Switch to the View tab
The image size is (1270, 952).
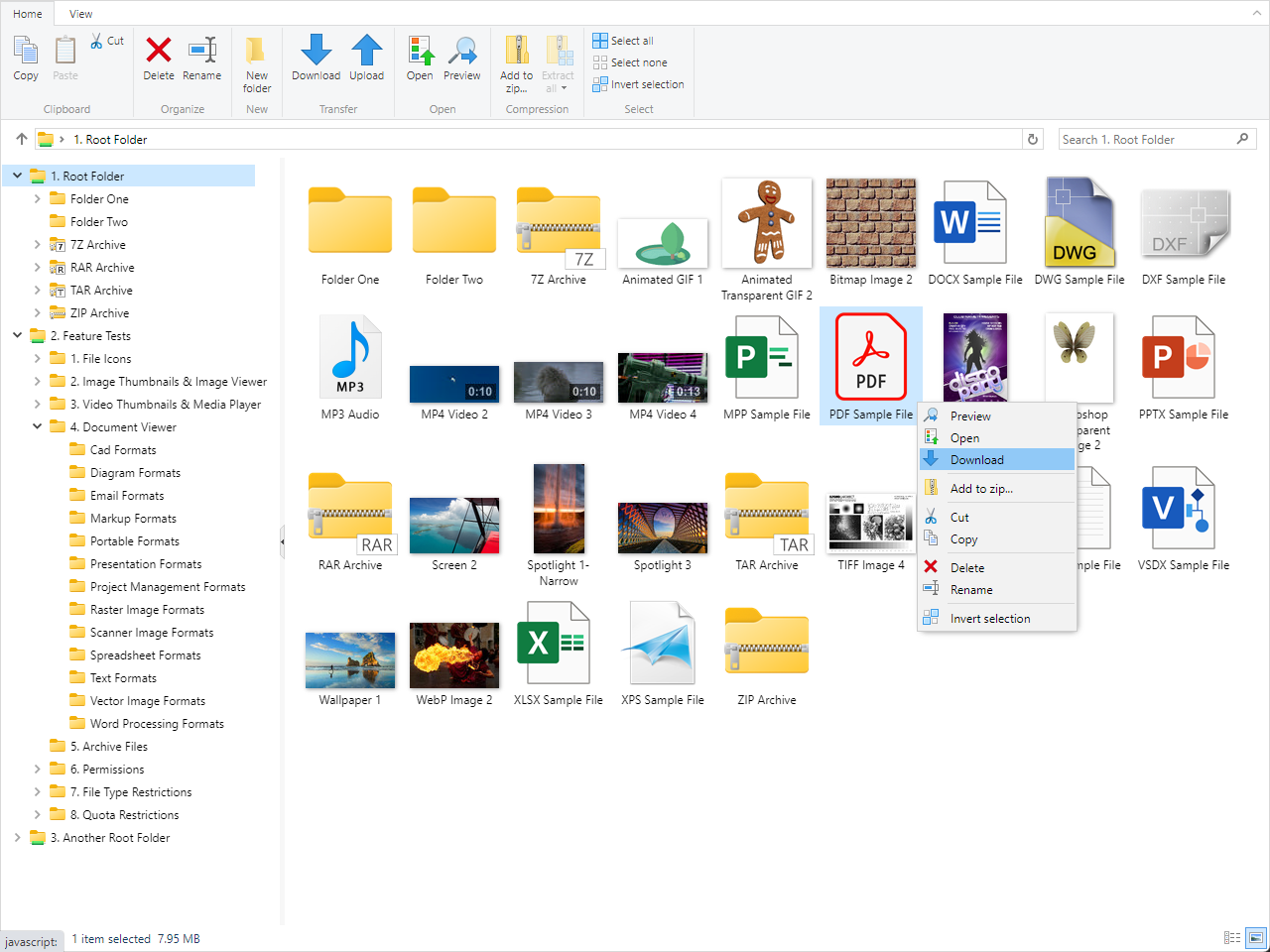click(79, 13)
